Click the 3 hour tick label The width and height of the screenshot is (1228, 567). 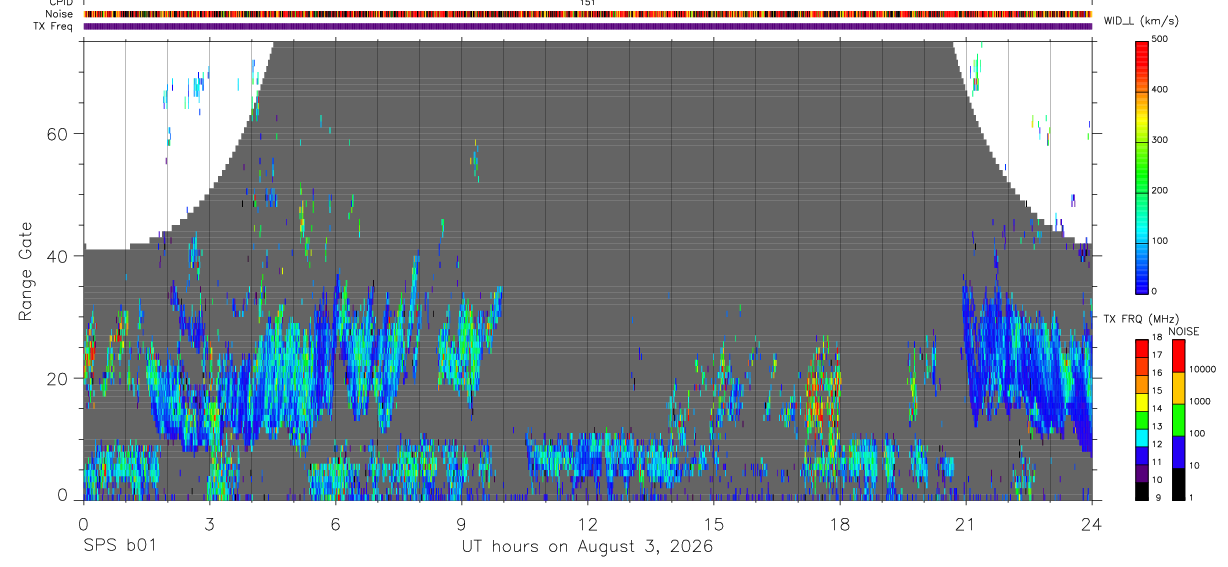(x=209, y=524)
